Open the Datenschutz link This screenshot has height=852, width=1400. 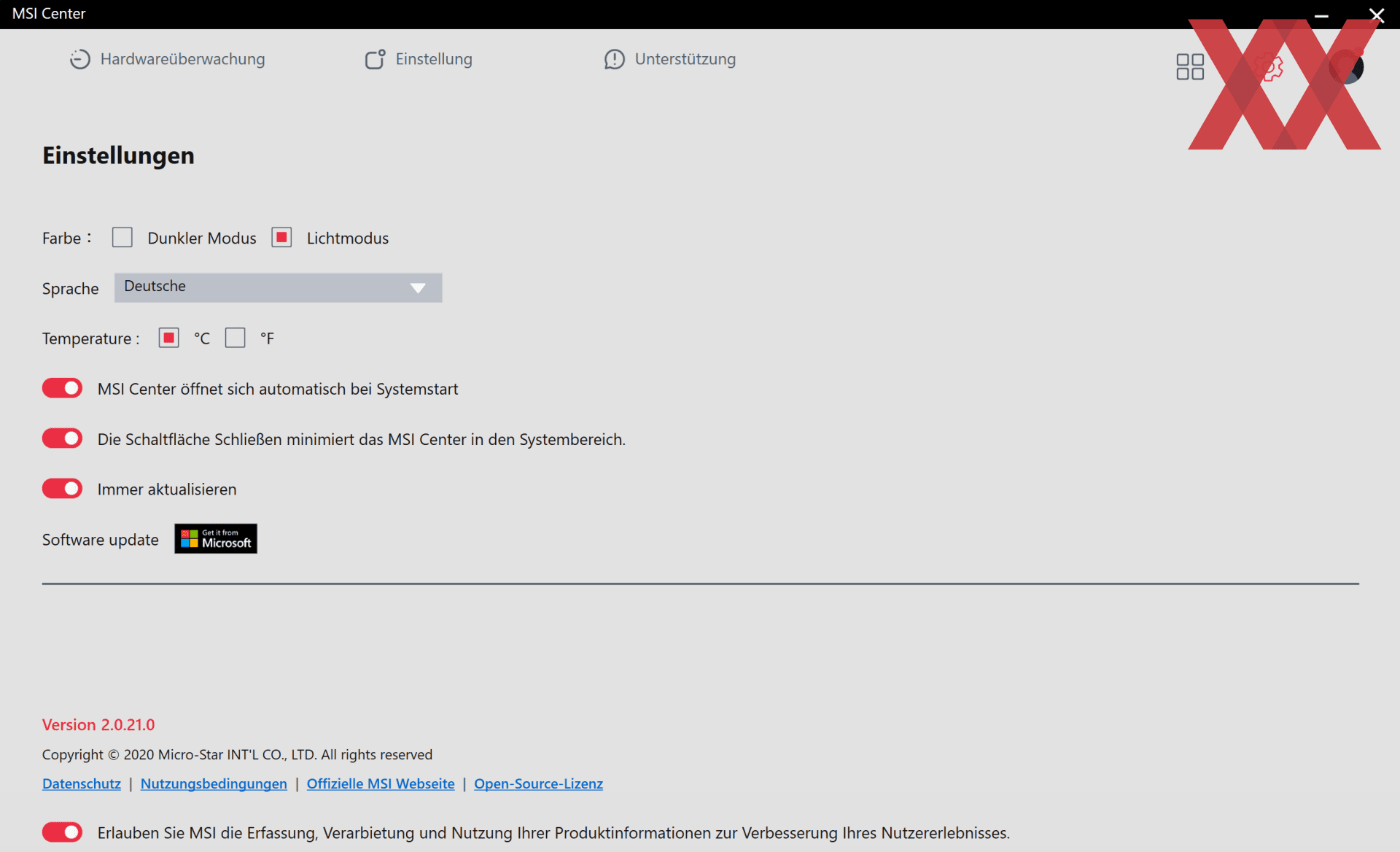[82, 783]
